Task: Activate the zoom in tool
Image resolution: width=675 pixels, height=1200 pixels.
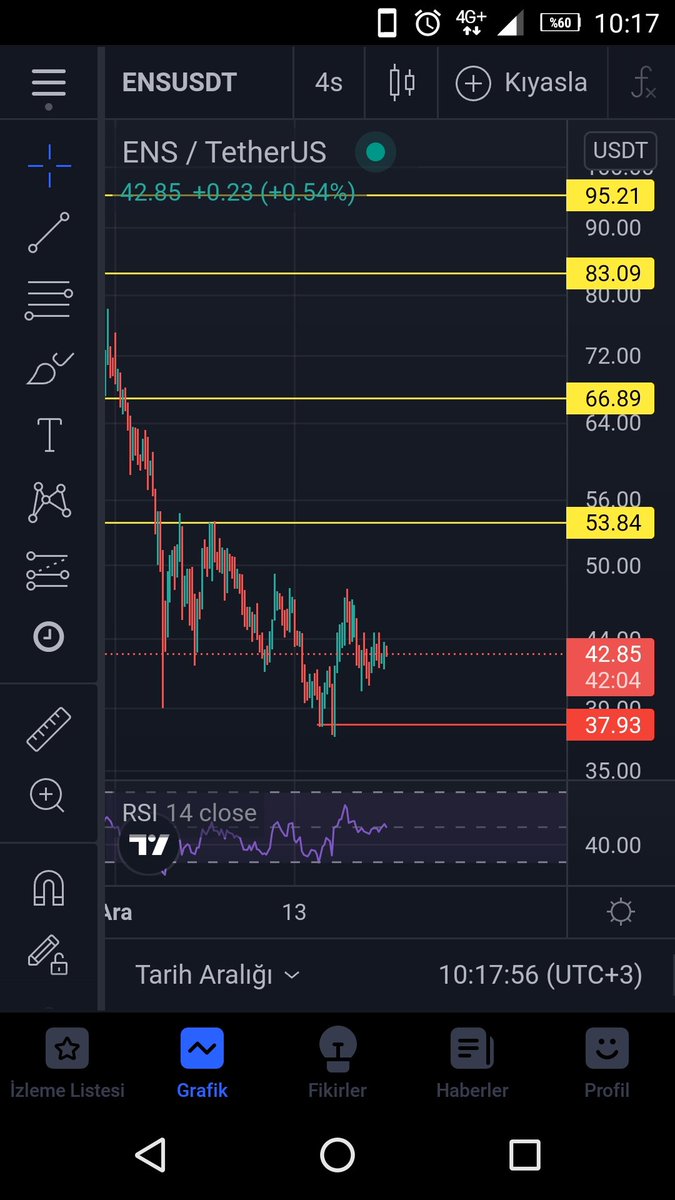Action: [47, 796]
